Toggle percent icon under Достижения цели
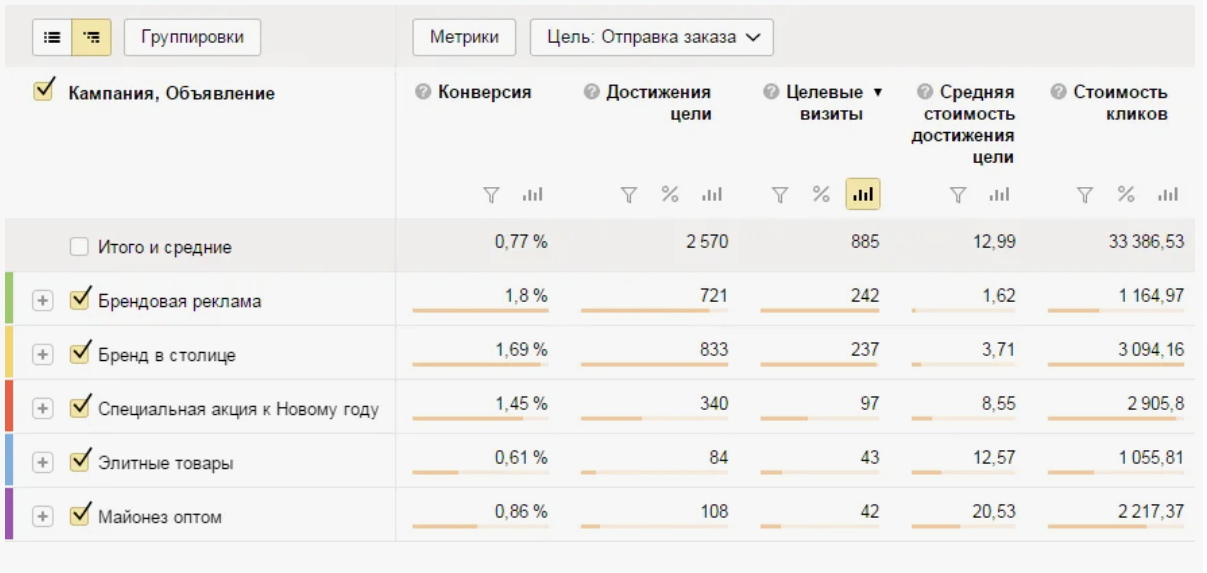Image resolution: width=1207 pixels, height=573 pixels. 670,194
